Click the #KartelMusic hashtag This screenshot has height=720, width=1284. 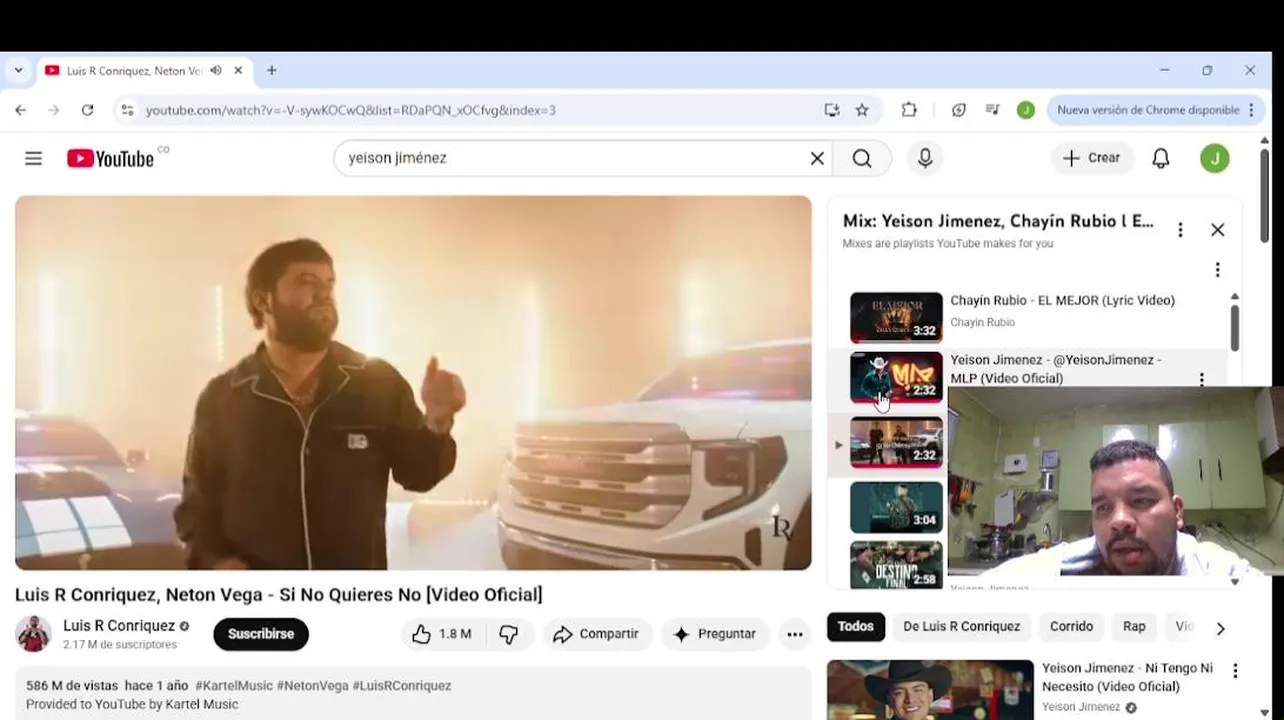click(234, 686)
